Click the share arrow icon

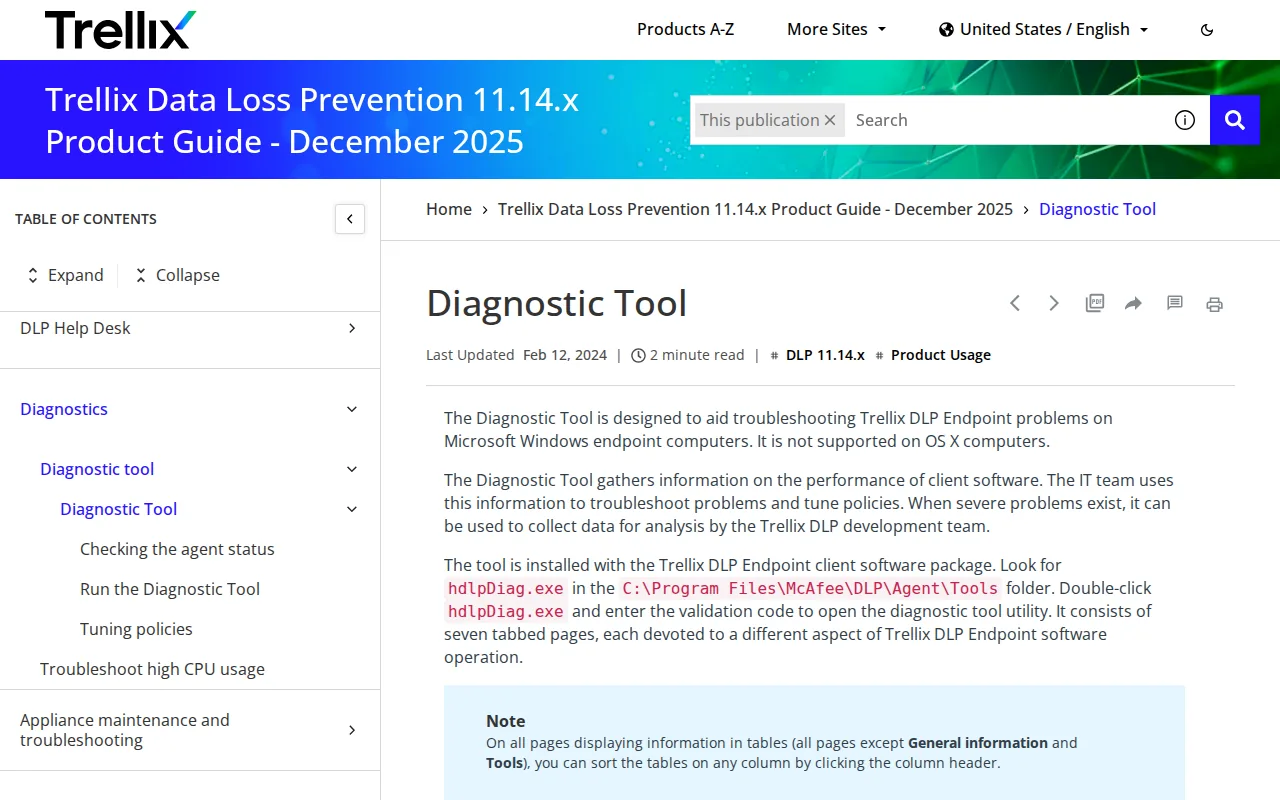tap(1133, 303)
